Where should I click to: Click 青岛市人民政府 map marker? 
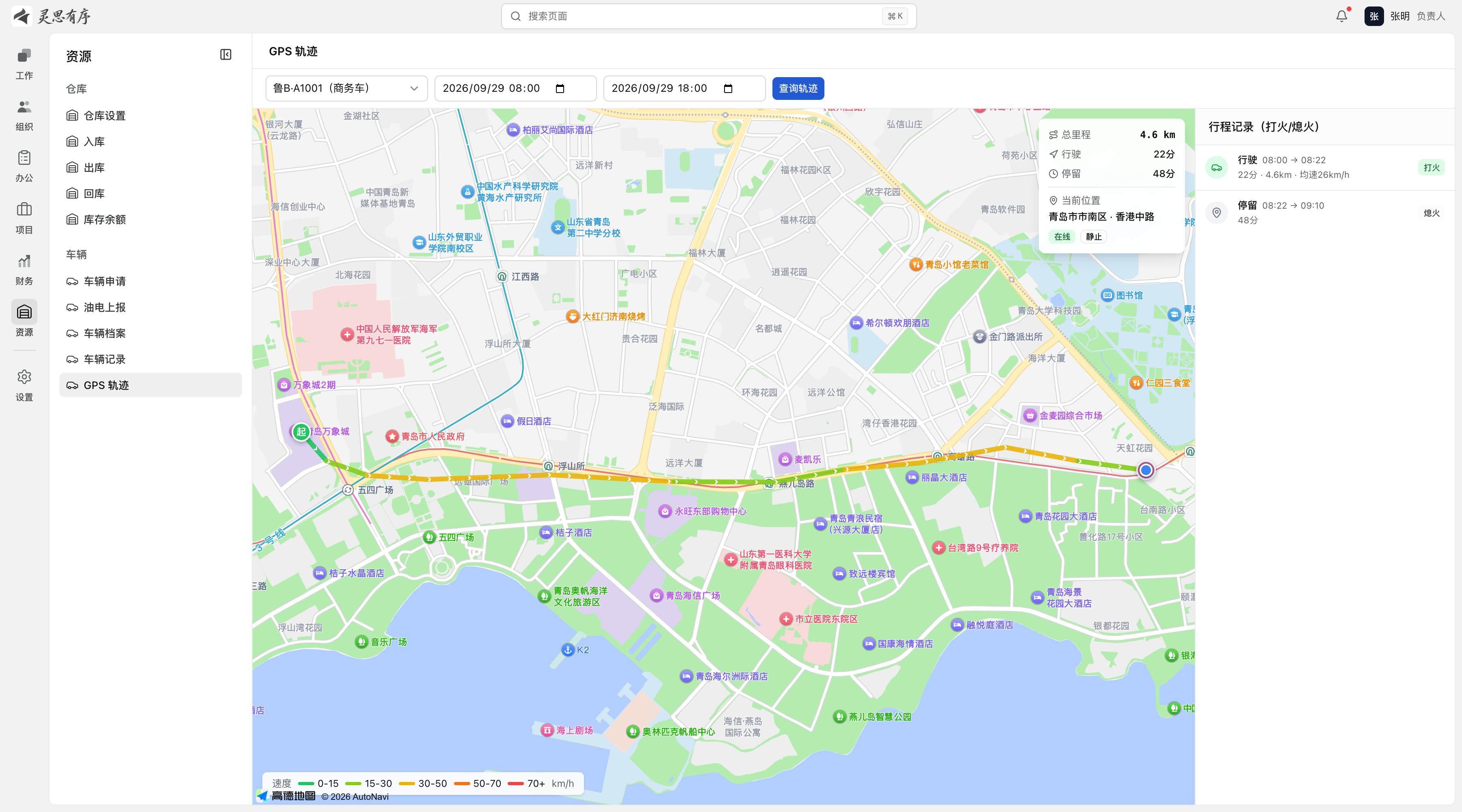point(391,436)
